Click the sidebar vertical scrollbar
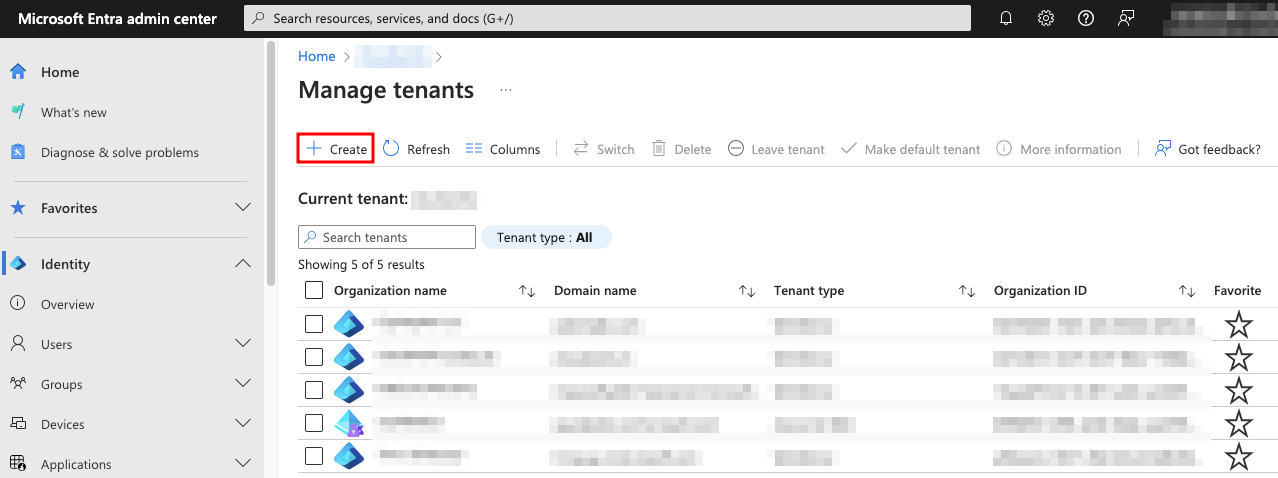The height and width of the screenshot is (478, 1278). point(270,165)
